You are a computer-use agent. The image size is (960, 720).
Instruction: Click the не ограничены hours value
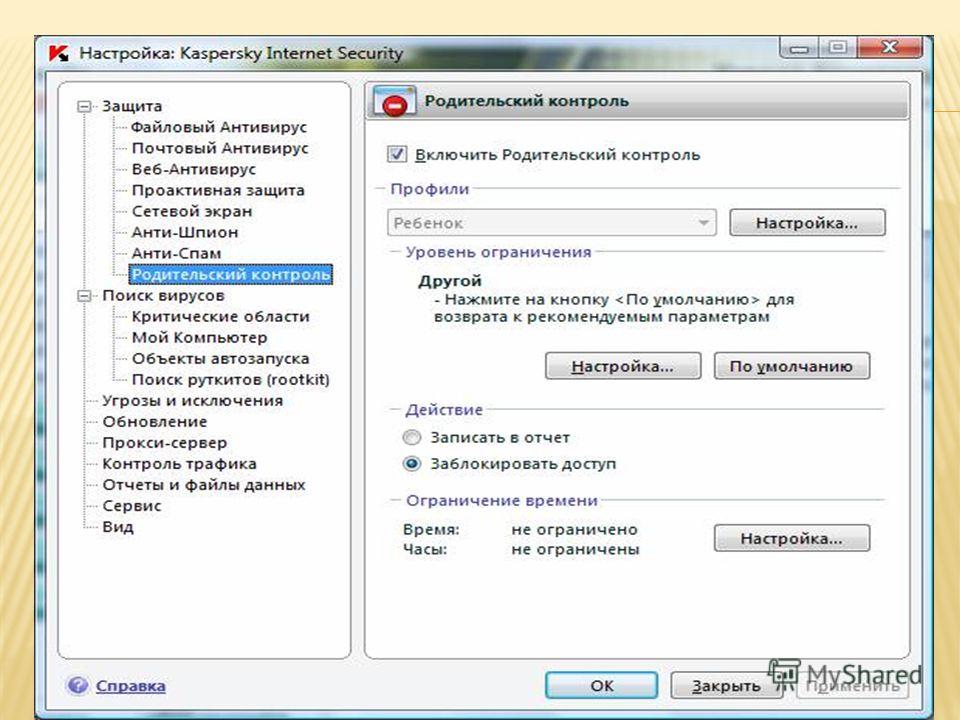575,549
